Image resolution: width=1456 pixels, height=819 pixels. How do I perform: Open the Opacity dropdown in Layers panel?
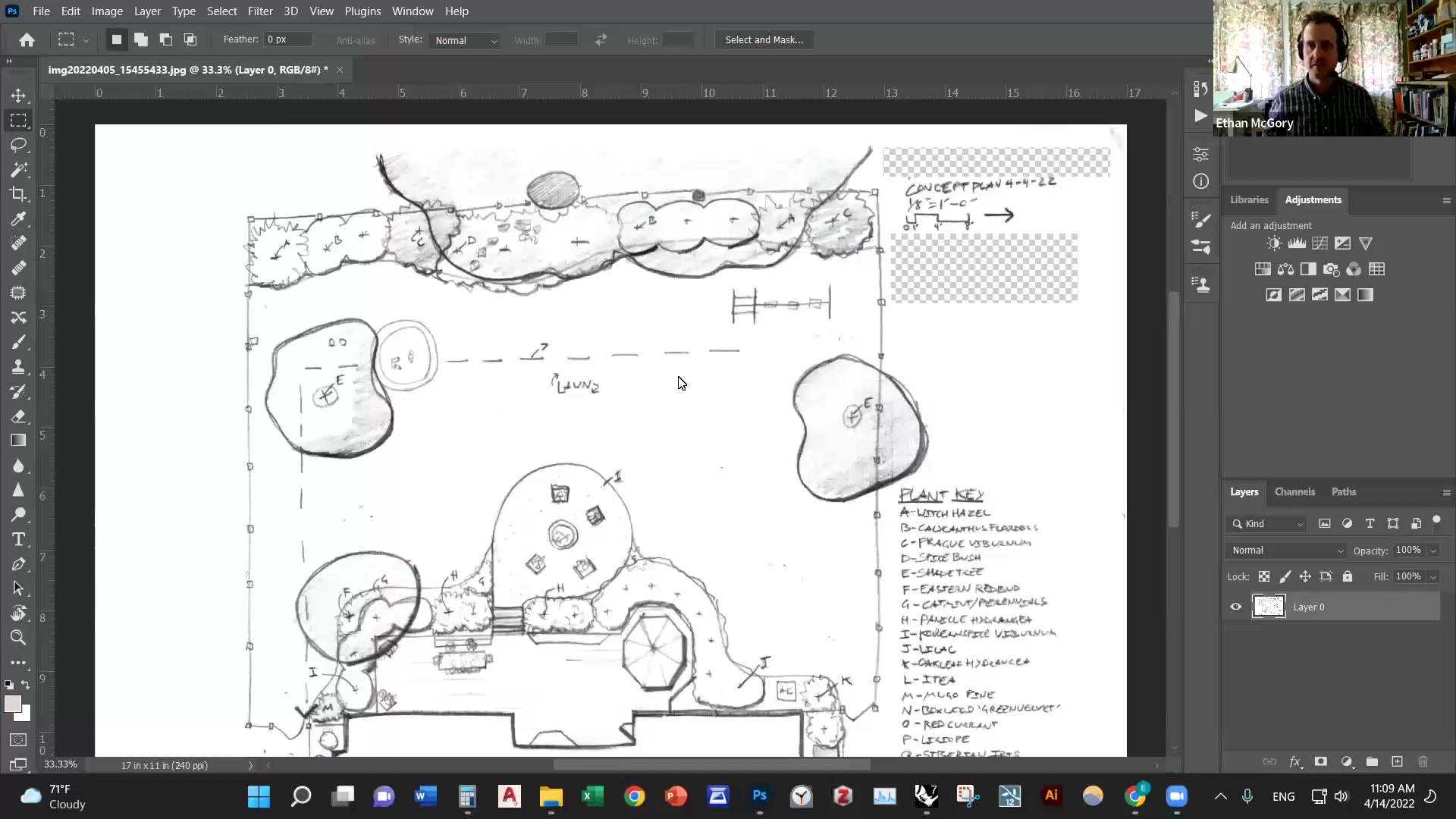tap(1433, 550)
